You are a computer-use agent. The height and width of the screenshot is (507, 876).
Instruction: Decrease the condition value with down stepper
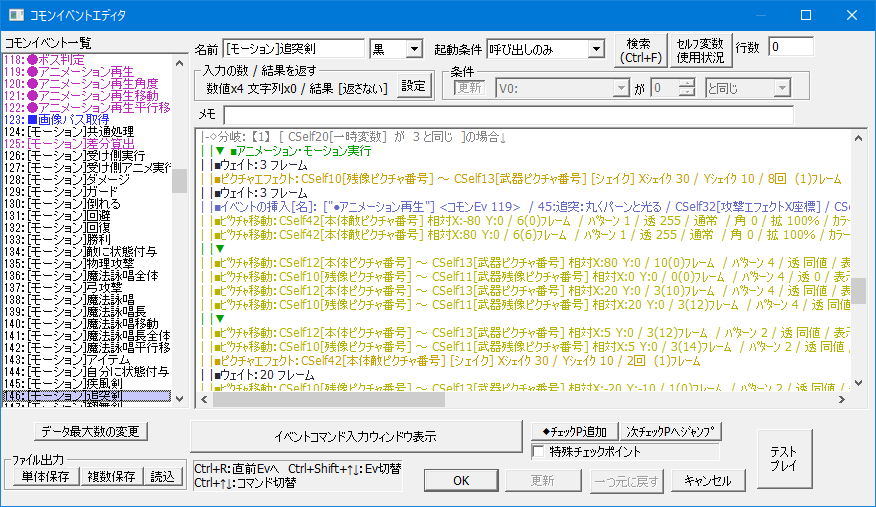(687, 92)
